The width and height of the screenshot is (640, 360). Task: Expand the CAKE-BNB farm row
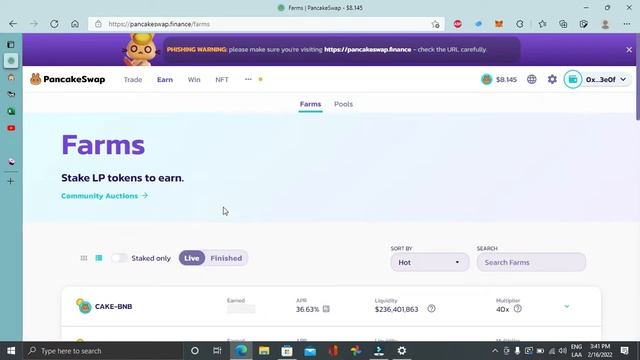567,306
